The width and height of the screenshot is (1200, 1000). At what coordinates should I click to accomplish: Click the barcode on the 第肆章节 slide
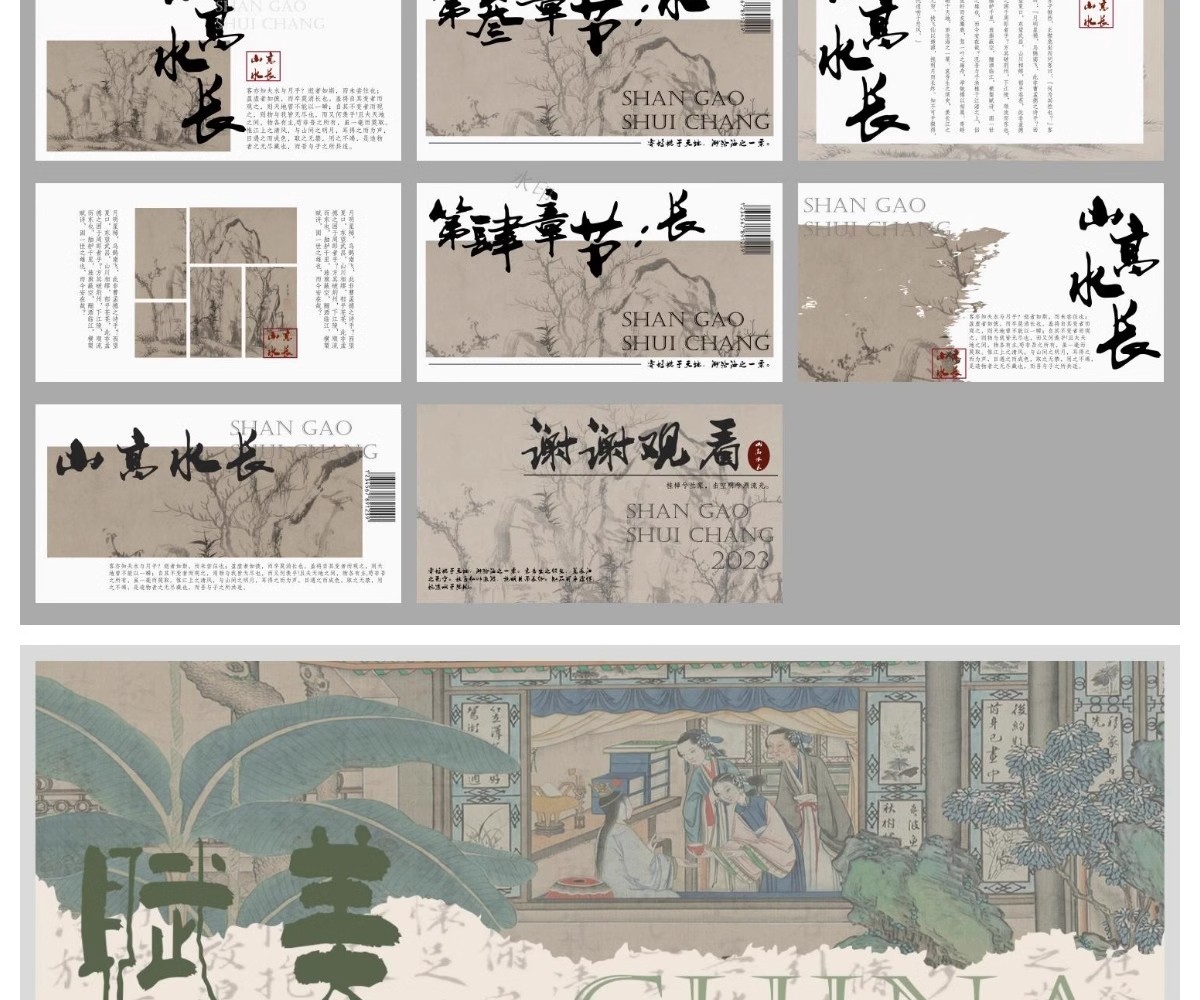click(x=756, y=228)
